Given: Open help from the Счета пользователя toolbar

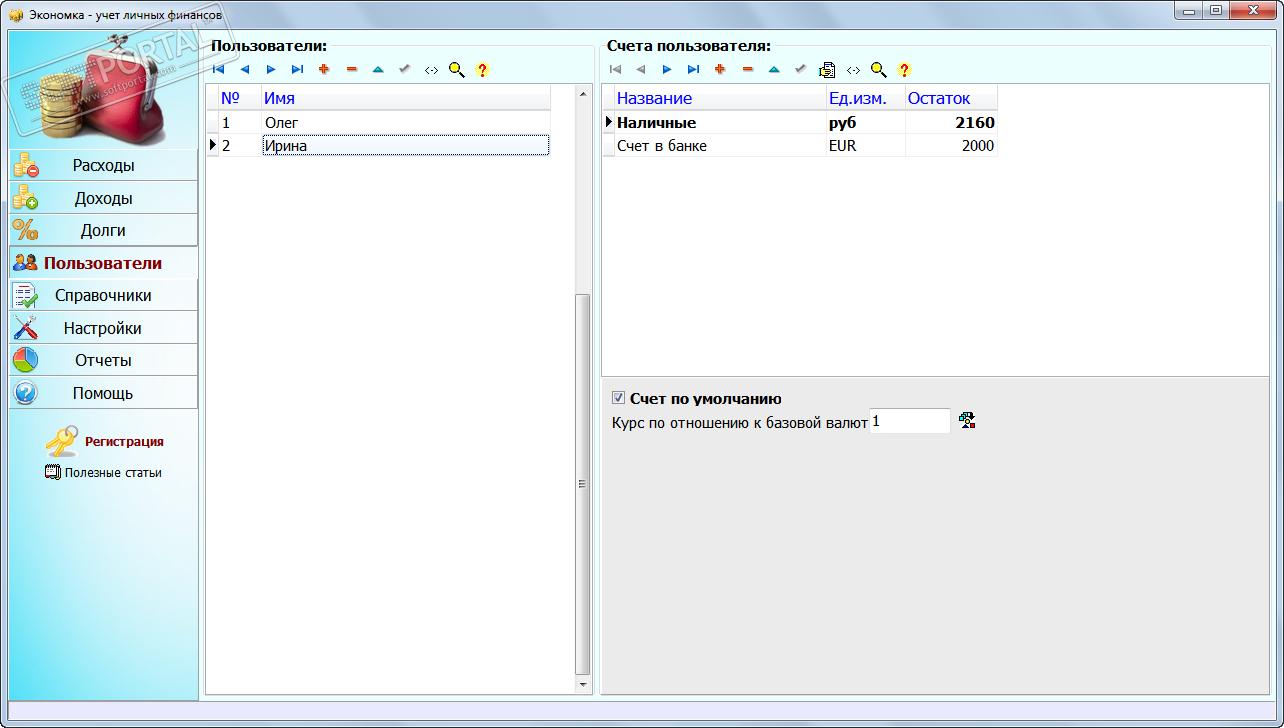Looking at the screenshot, I should click(904, 70).
